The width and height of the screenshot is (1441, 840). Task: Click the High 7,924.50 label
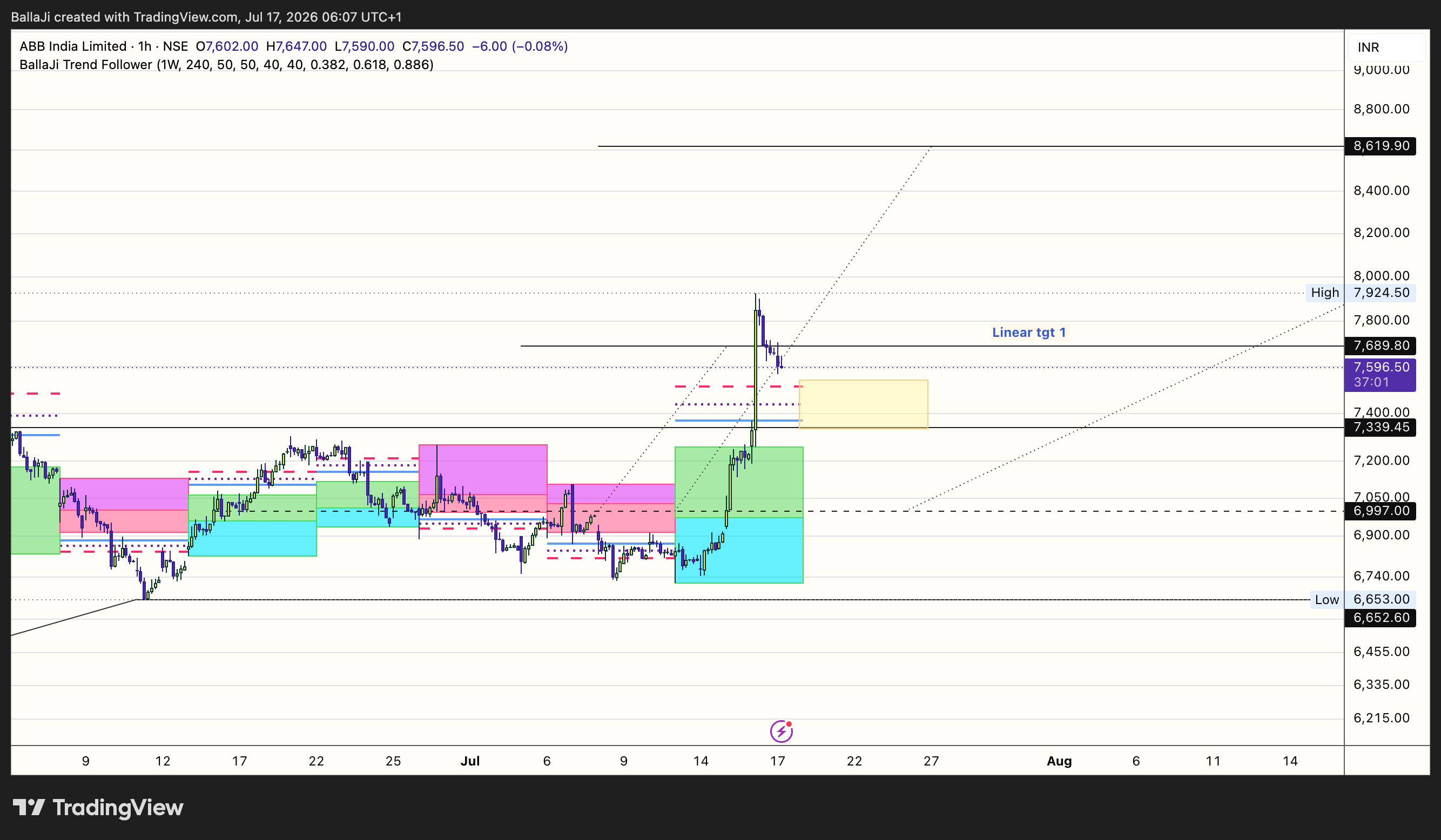click(1361, 293)
